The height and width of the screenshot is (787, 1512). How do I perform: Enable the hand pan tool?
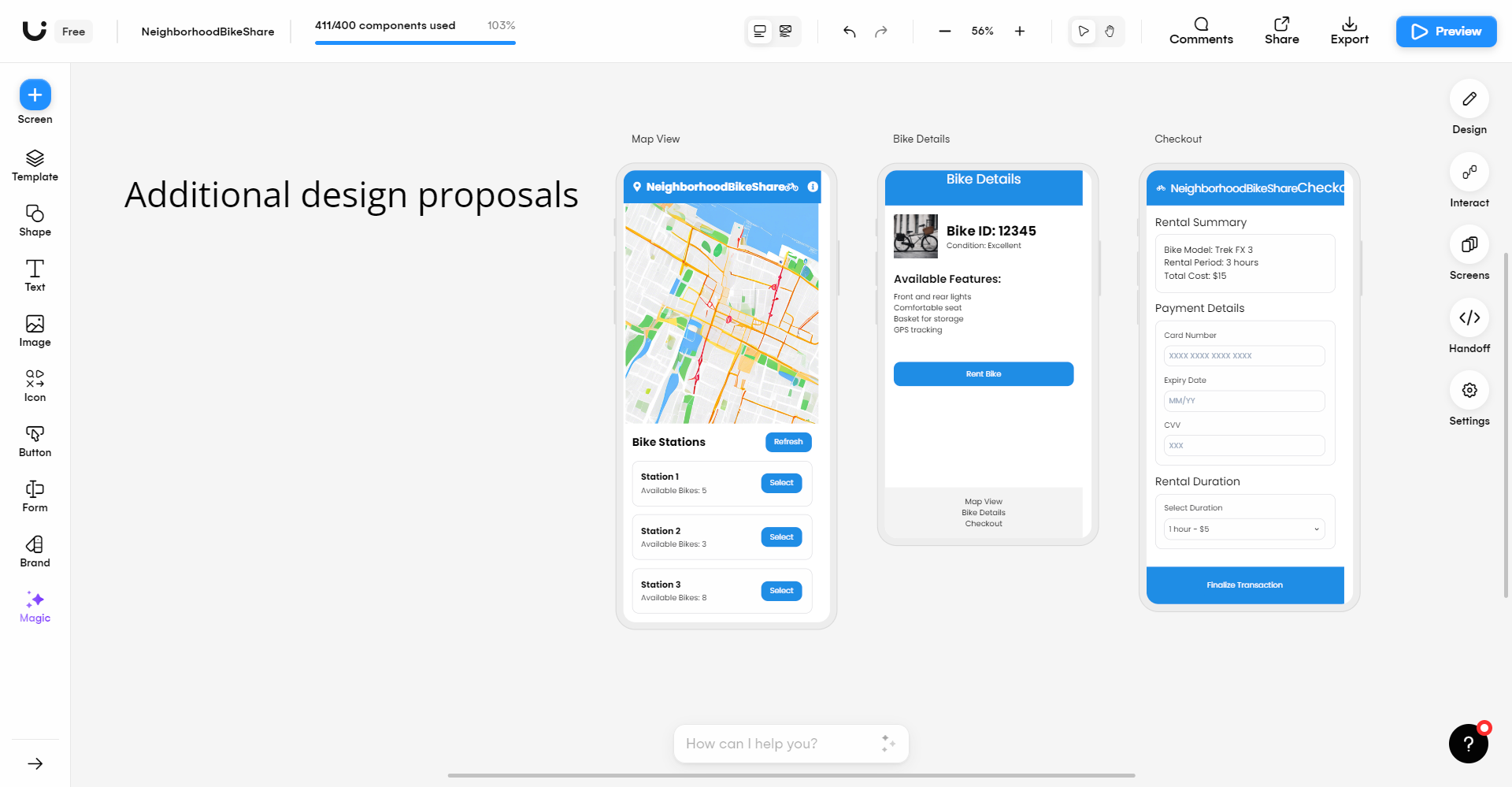tap(1110, 31)
